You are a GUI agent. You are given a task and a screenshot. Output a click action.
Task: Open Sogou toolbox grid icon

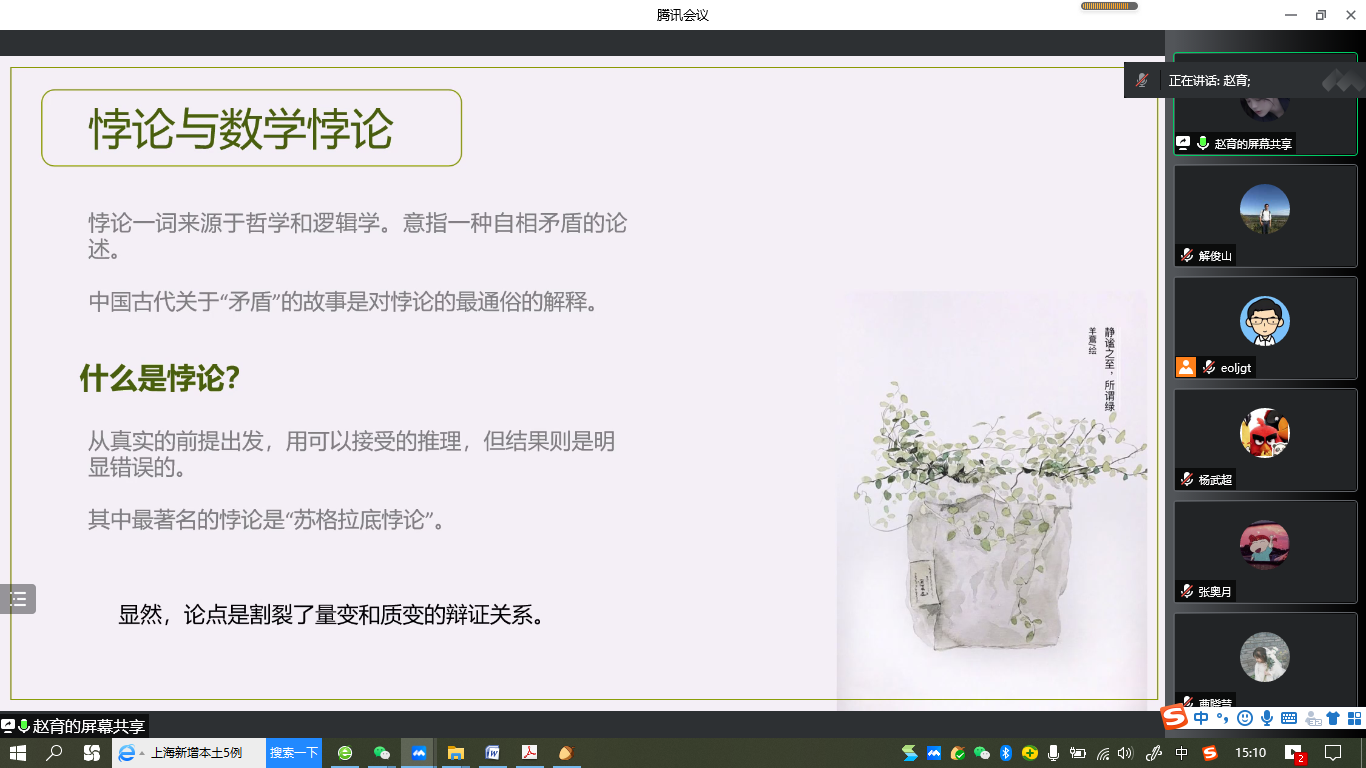pyautogui.click(x=1354, y=718)
